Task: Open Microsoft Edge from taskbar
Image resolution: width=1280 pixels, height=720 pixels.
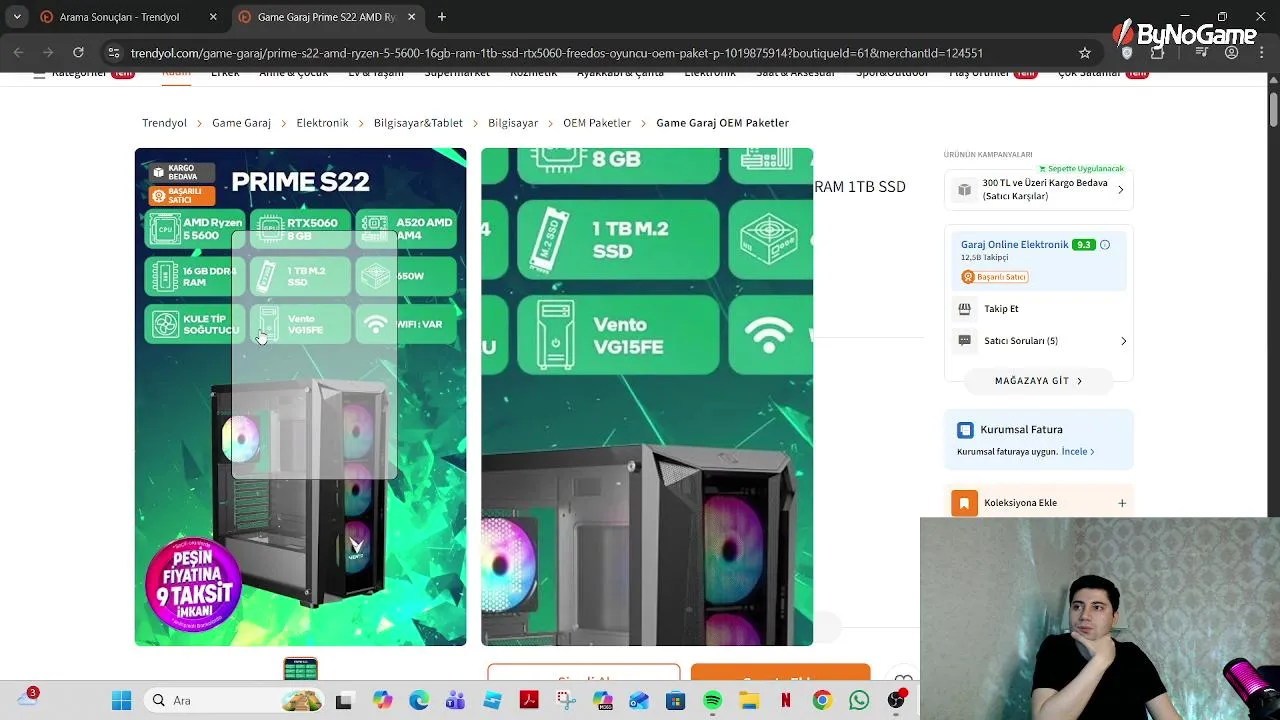Action: [419, 701]
